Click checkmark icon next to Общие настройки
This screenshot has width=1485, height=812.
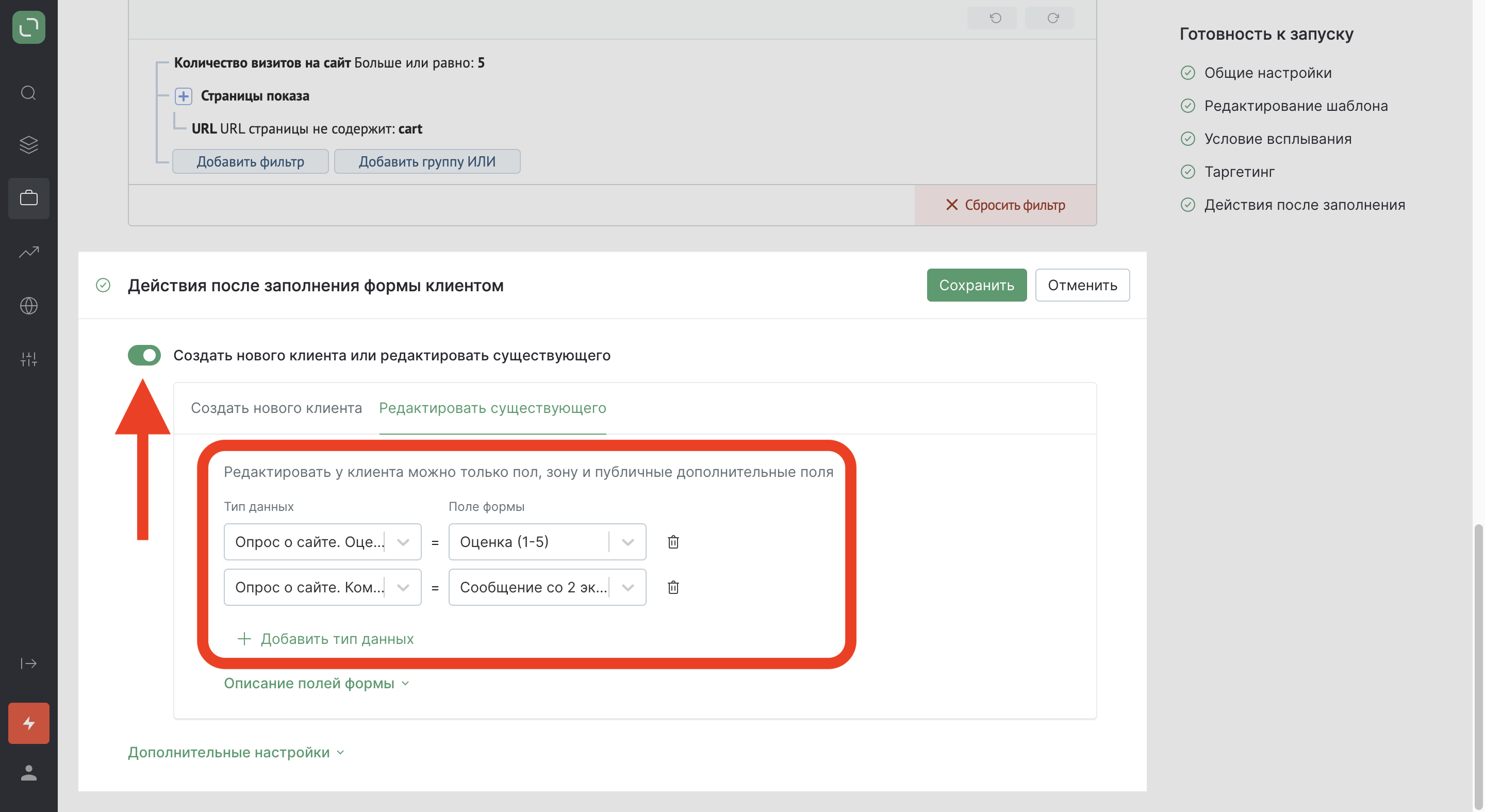pos(1187,73)
